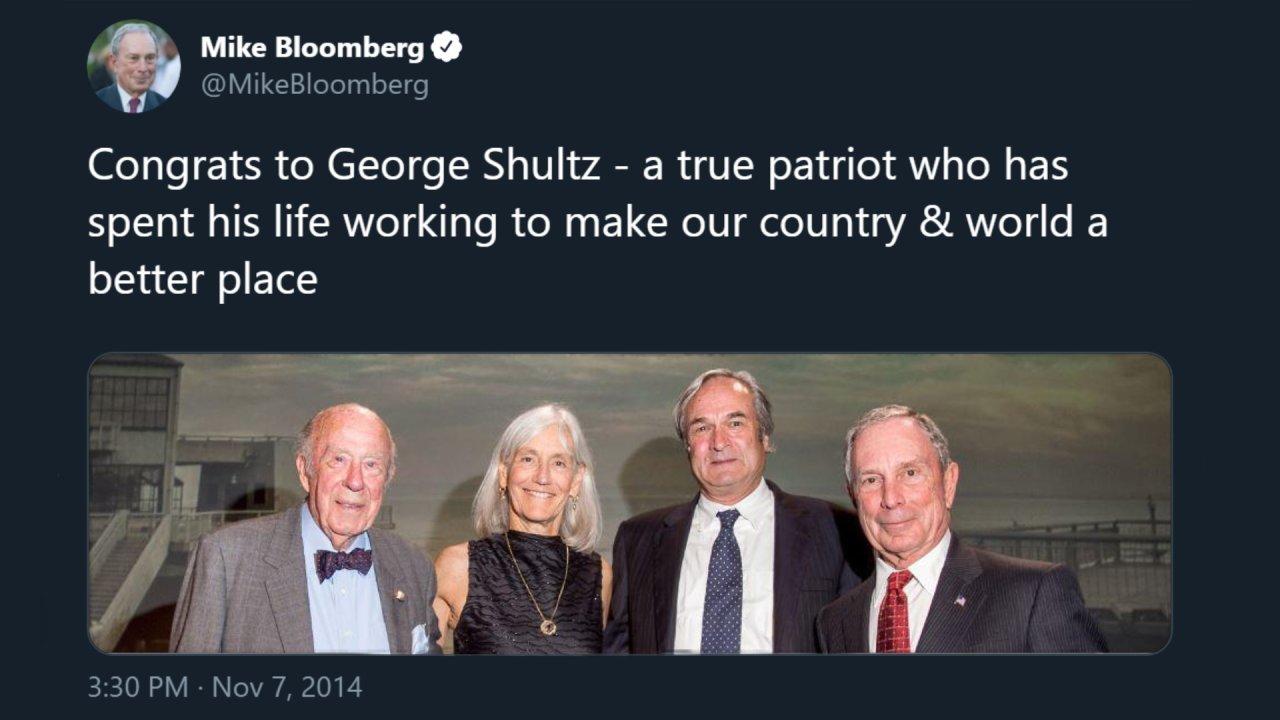Screen dimensions: 1280x720
Task: Open the Mike Bloomberg display name link
Action: coord(312,47)
